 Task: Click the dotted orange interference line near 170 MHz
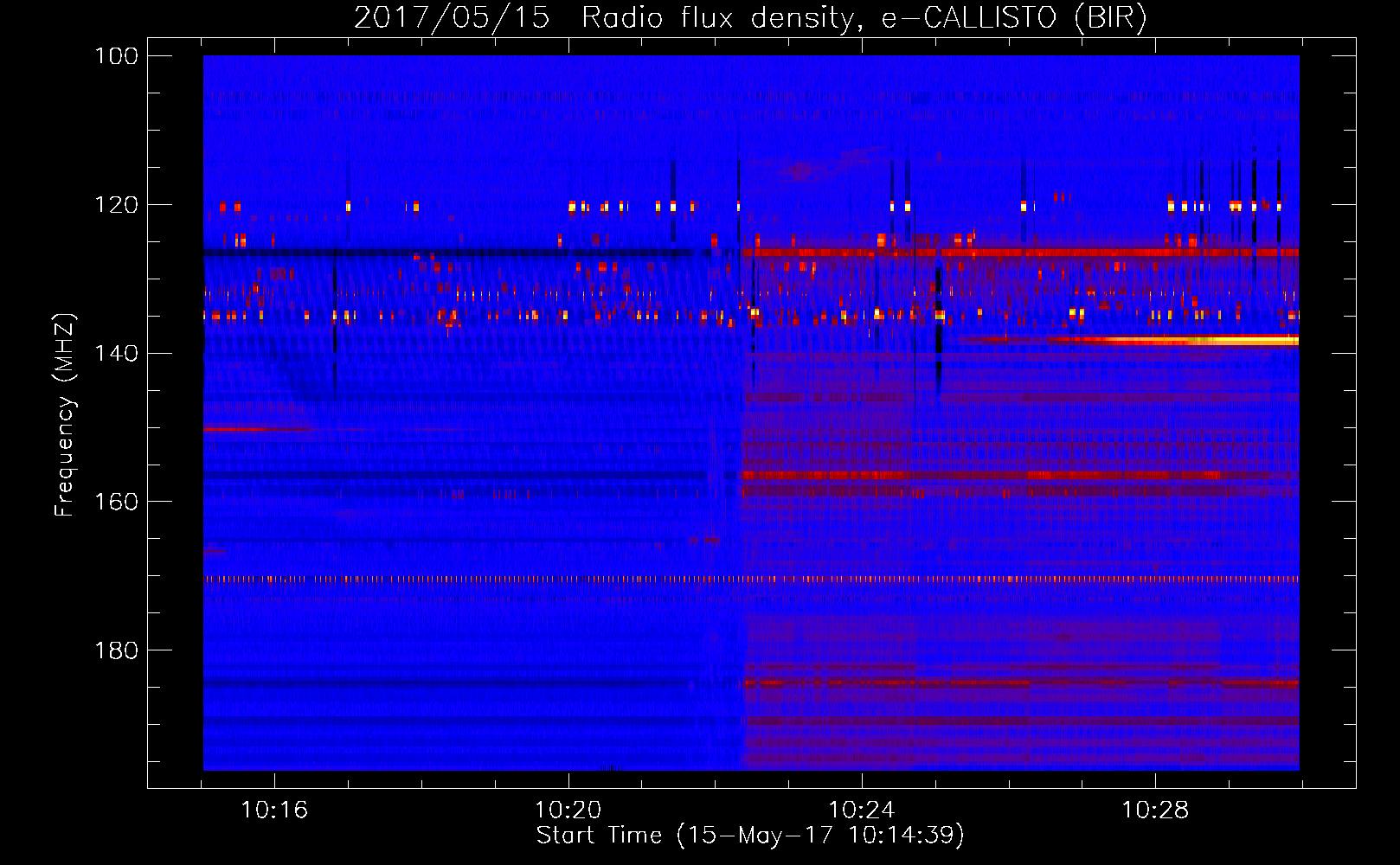(751, 579)
